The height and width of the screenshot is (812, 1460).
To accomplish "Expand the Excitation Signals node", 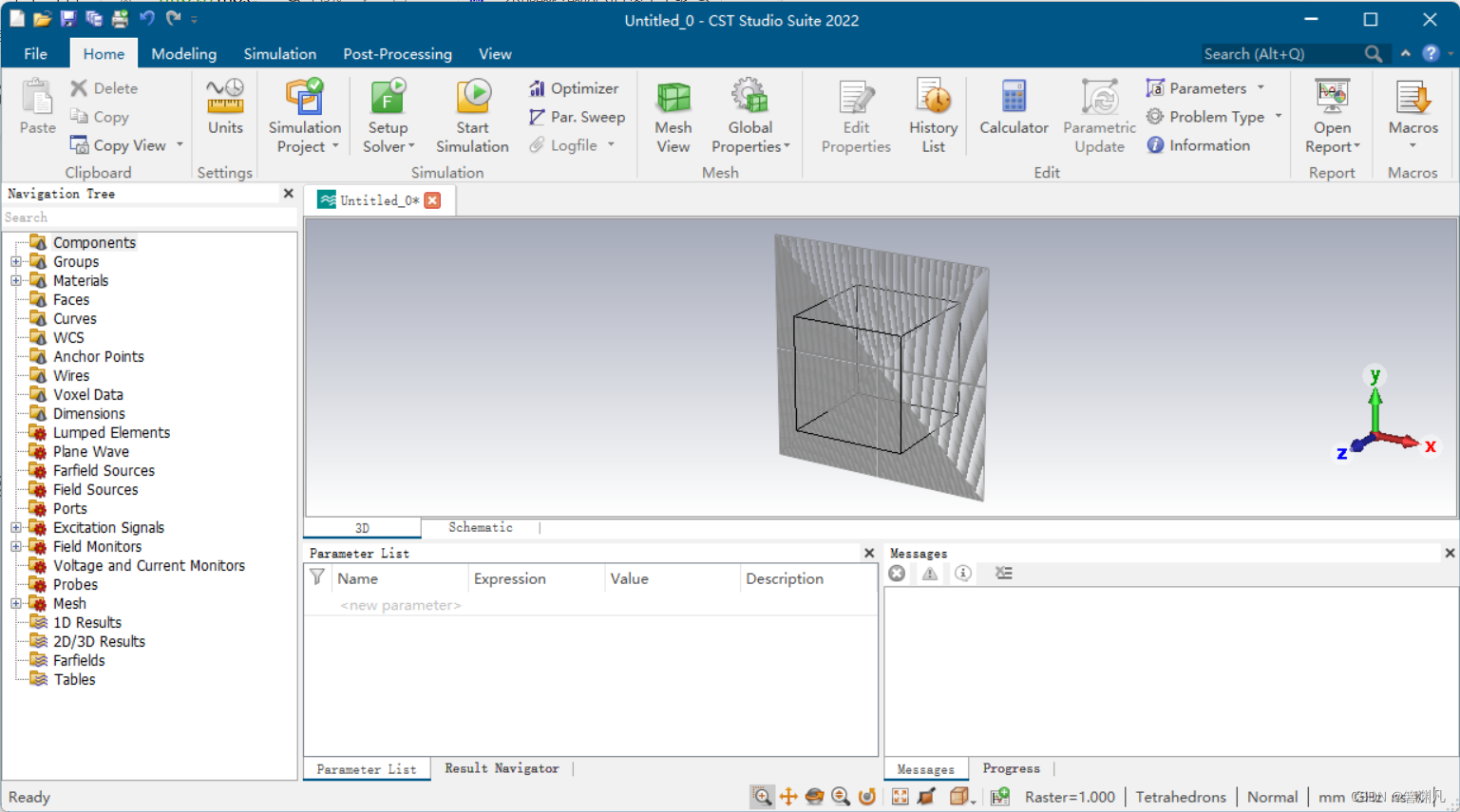I will coord(16,527).
